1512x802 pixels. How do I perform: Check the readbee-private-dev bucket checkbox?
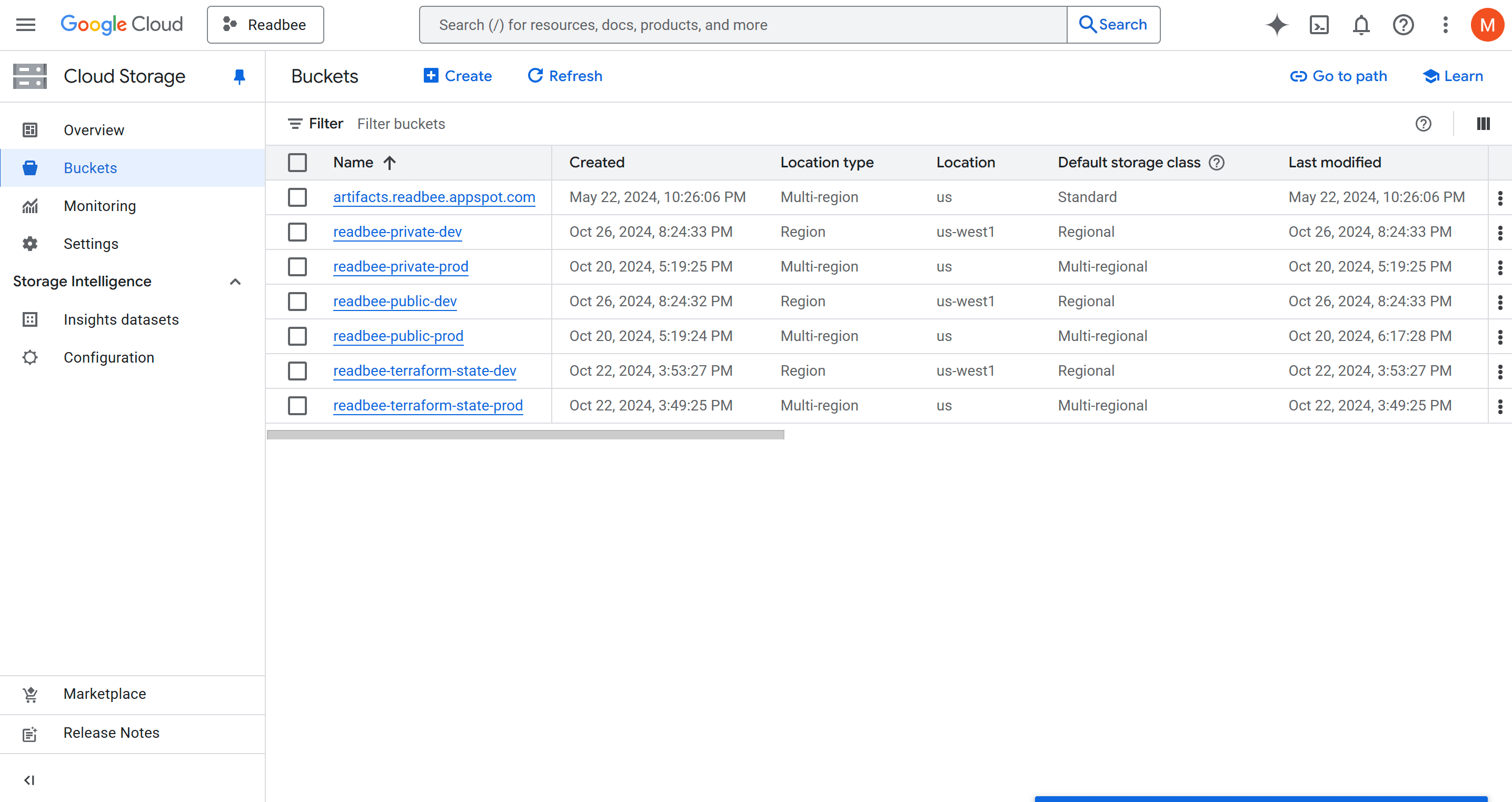click(297, 232)
